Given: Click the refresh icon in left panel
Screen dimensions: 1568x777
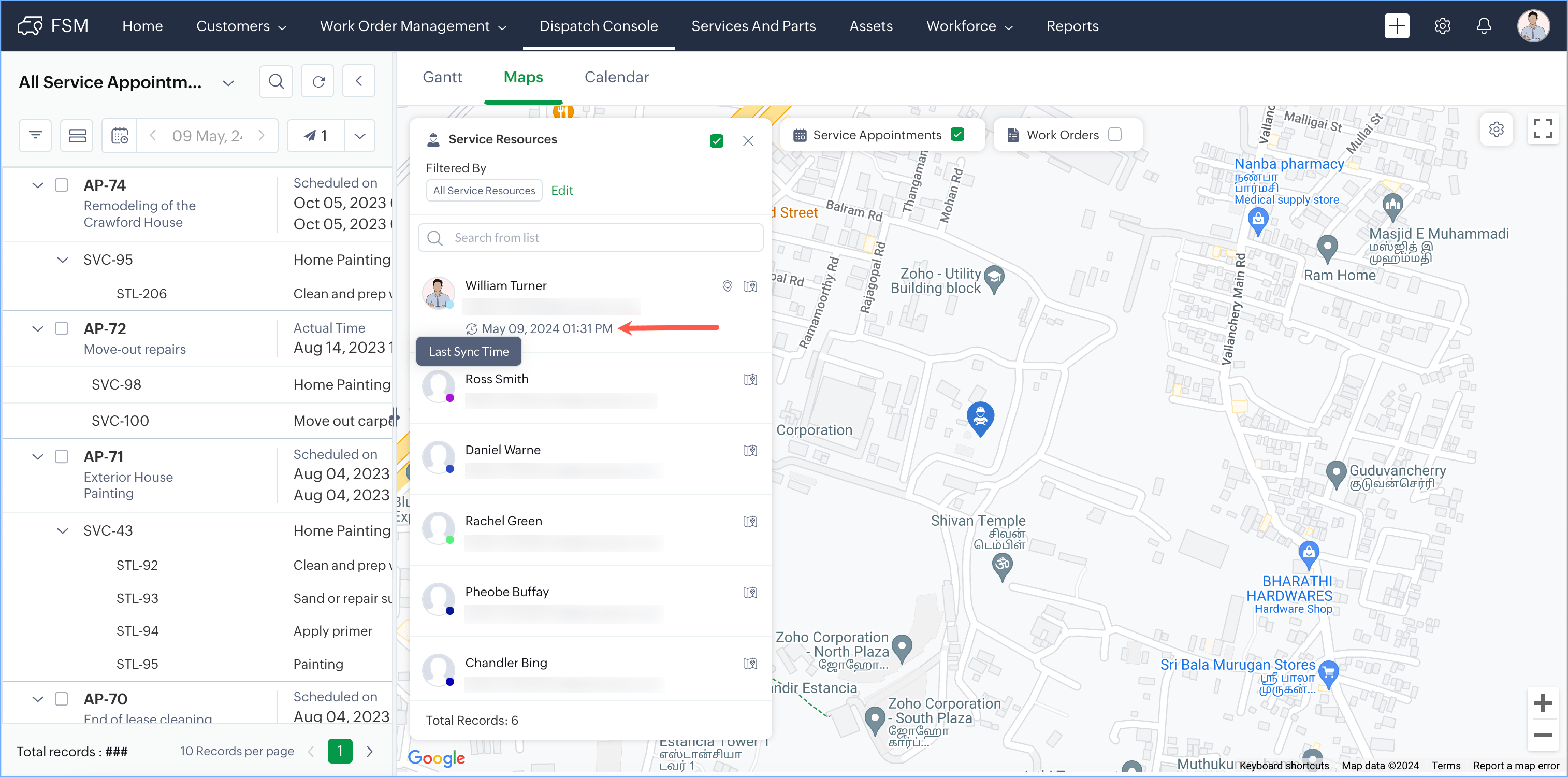Looking at the screenshot, I should (x=318, y=82).
